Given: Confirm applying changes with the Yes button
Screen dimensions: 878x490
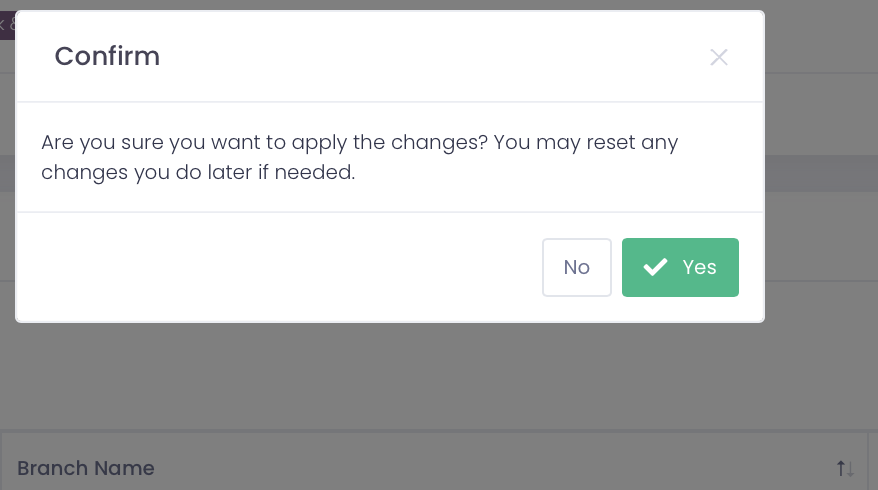Looking at the screenshot, I should (x=680, y=267).
